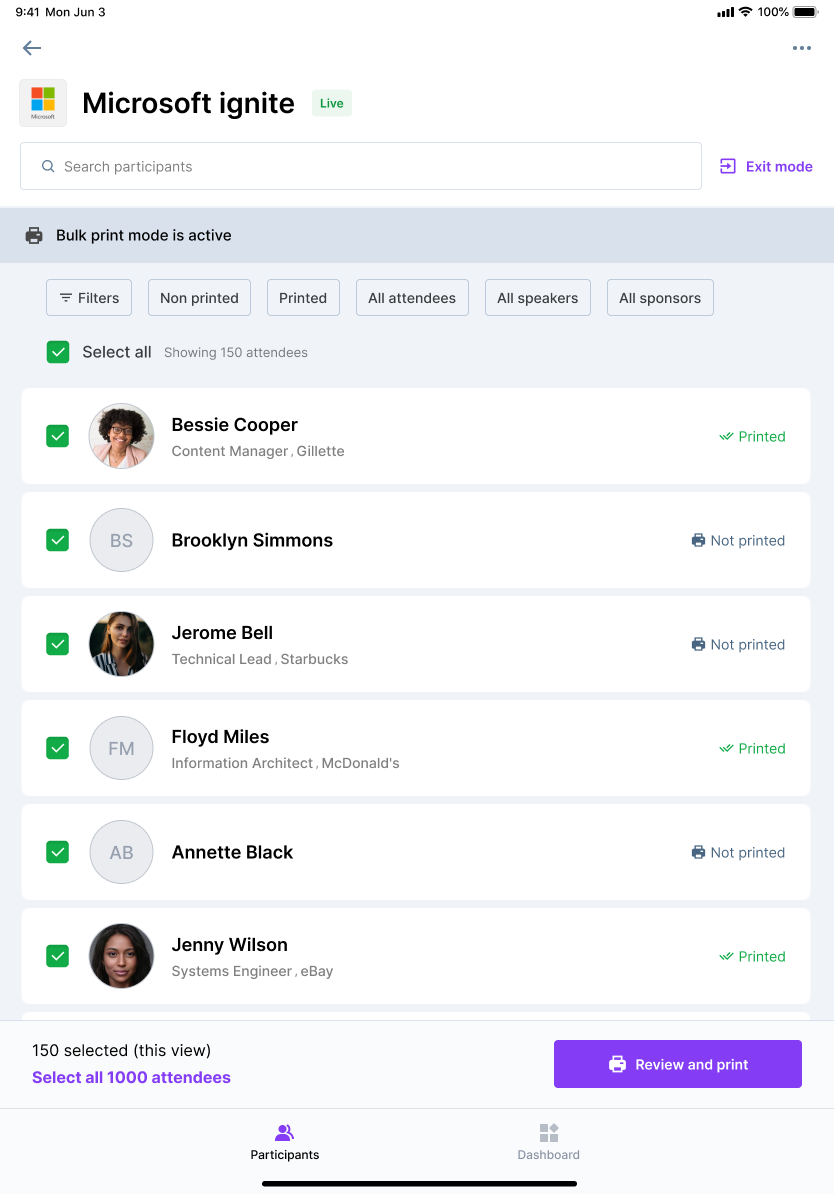834x1194 pixels.
Task: Click '150 selected (this view)' text
Action: pos(122,1050)
